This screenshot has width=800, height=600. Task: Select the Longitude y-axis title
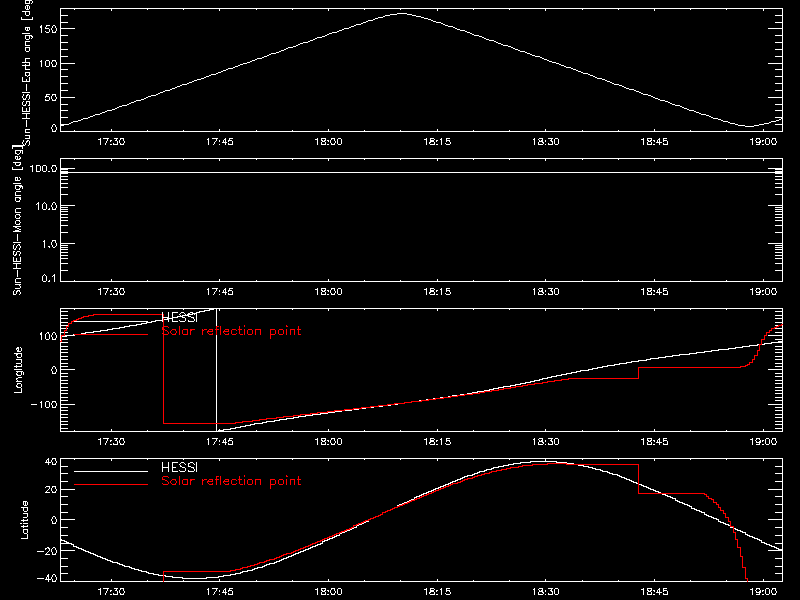point(18,369)
